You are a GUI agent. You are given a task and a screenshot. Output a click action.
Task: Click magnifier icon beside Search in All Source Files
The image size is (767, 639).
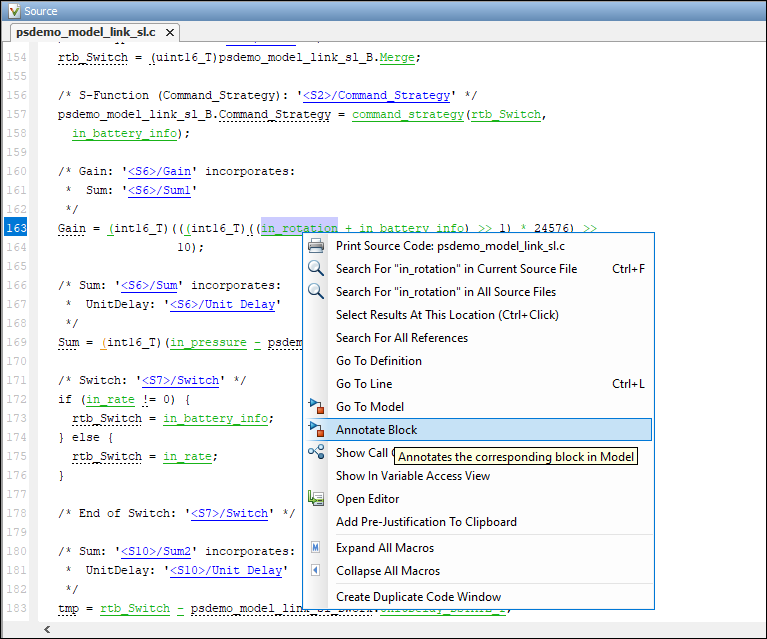tap(316, 292)
